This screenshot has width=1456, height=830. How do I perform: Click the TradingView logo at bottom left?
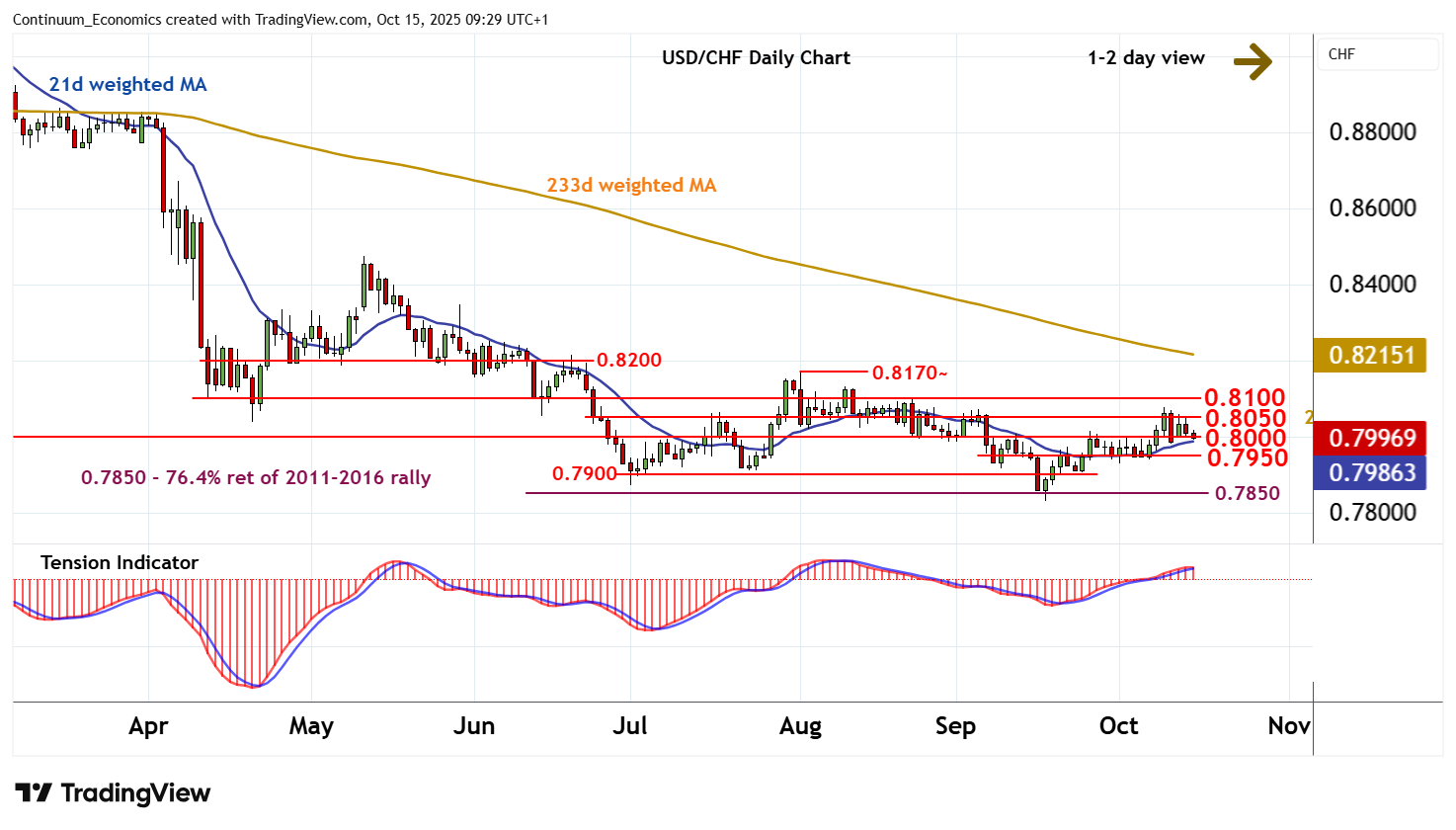pos(113,793)
